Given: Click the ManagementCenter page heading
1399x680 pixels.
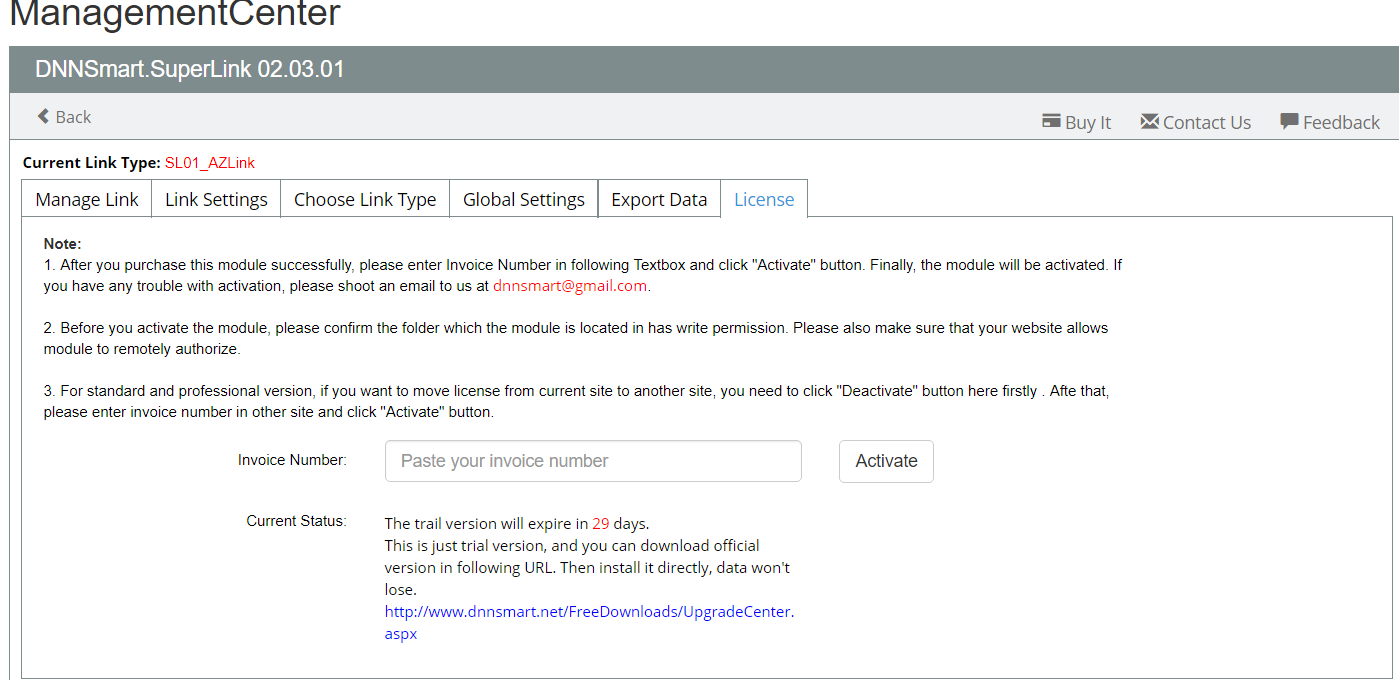Looking at the screenshot, I should tap(175, 13).
